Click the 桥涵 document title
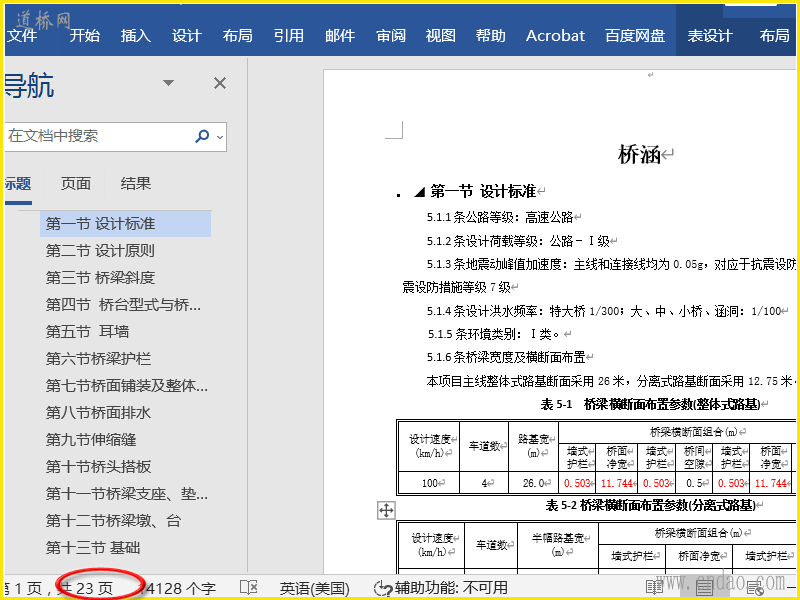This screenshot has width=800, height=600. [x=639, y=154]
